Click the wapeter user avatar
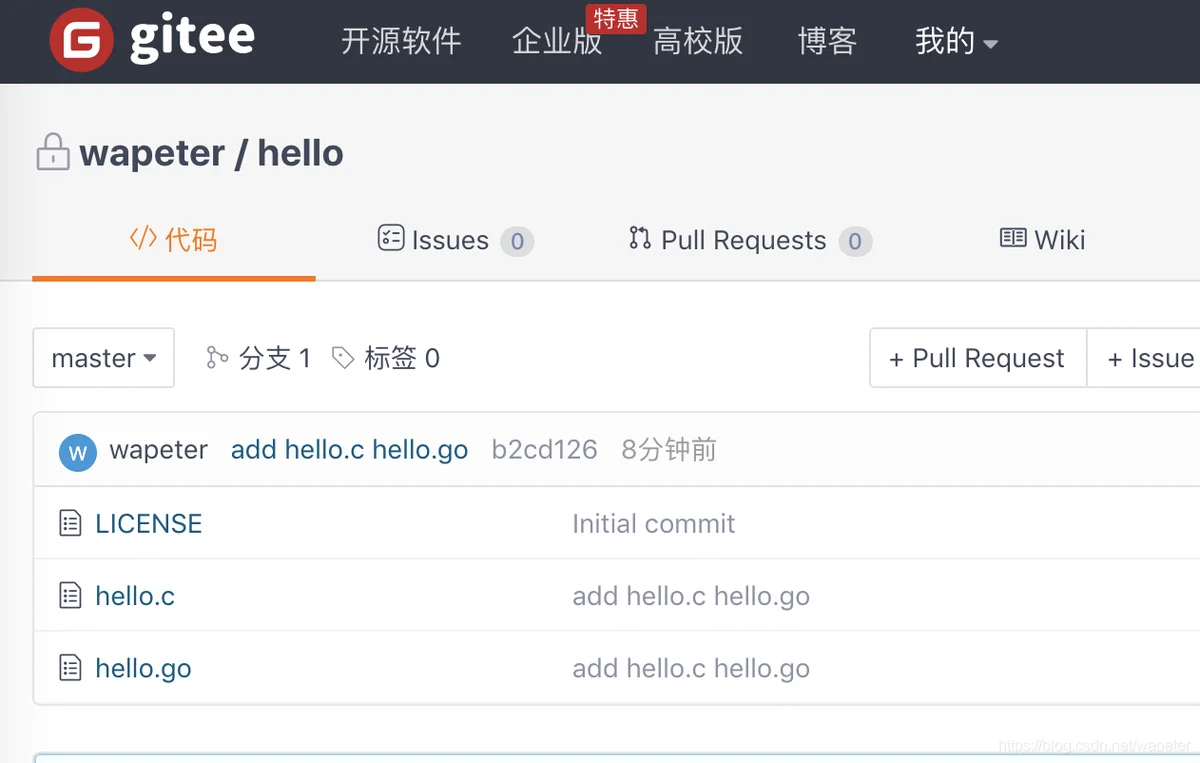 pos(78,452)
